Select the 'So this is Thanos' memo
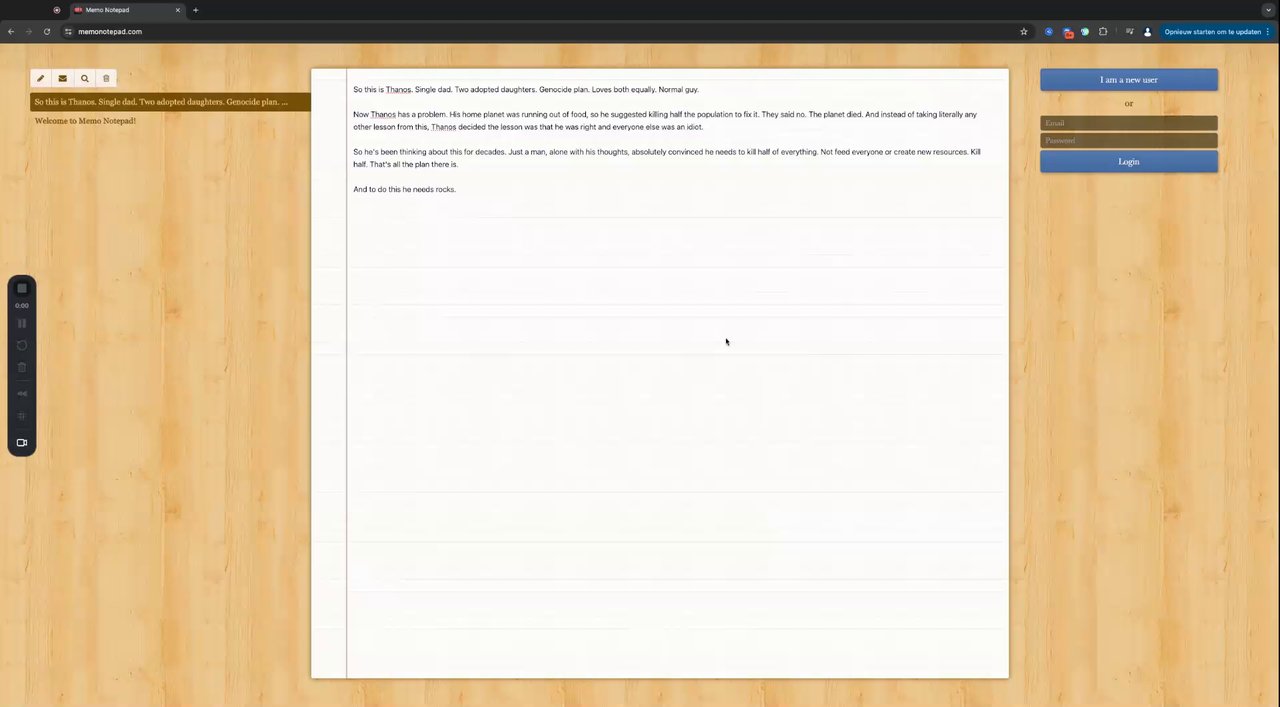 coord(170,102)
